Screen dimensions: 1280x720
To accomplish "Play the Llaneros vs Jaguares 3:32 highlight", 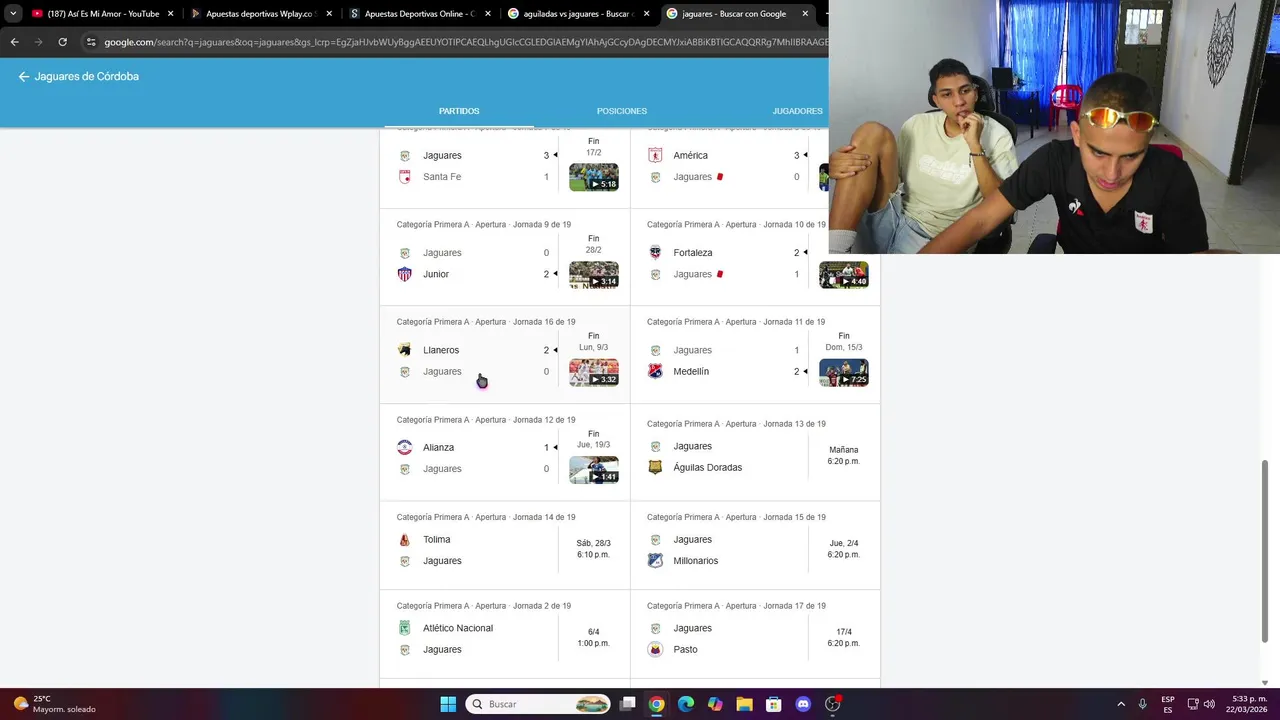I will [x=594, y=372].
